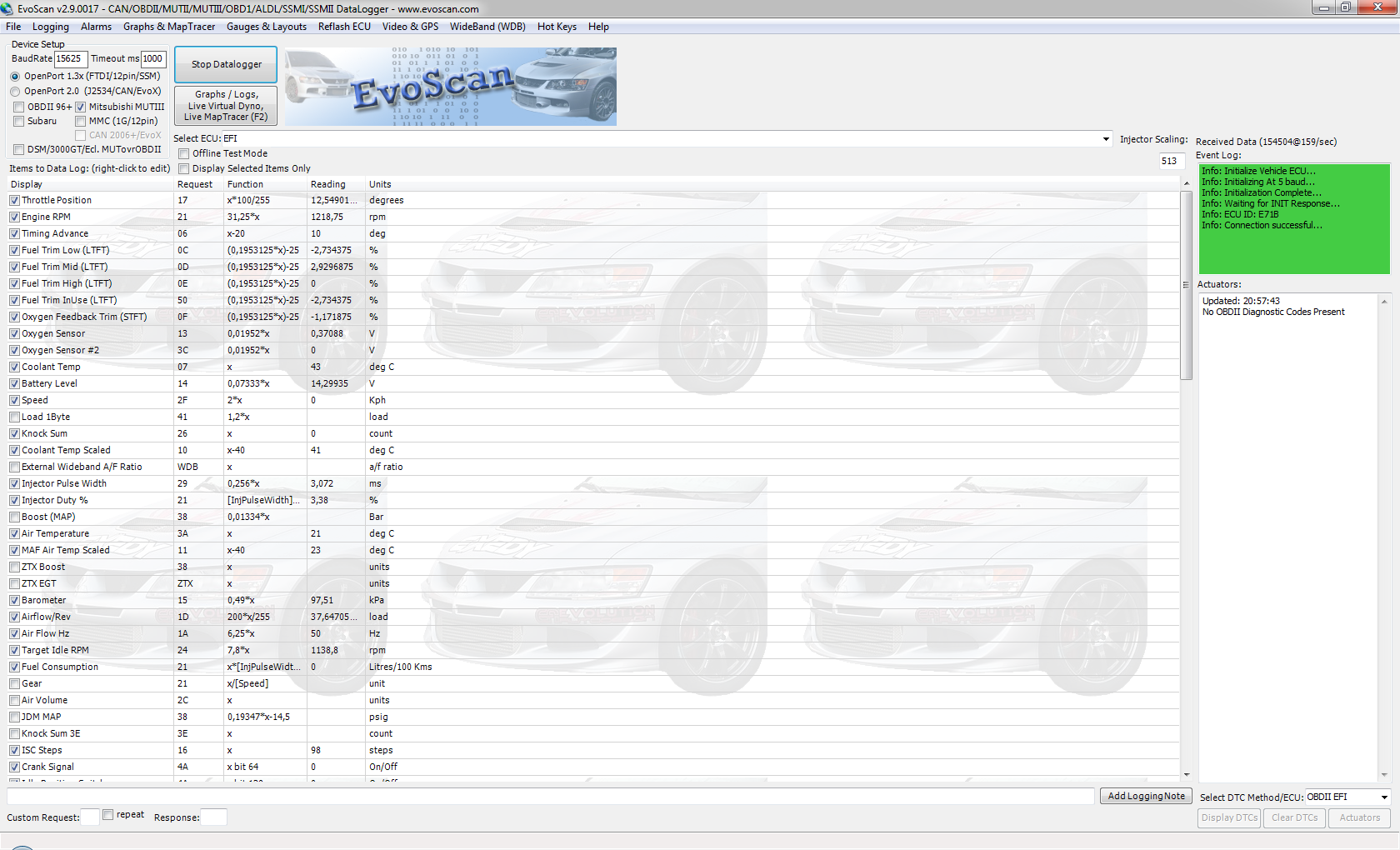Image resolution: width=1400 pixels, height=850 pixels.
Task: Open the Alarms menu
Action: point(96,27)
